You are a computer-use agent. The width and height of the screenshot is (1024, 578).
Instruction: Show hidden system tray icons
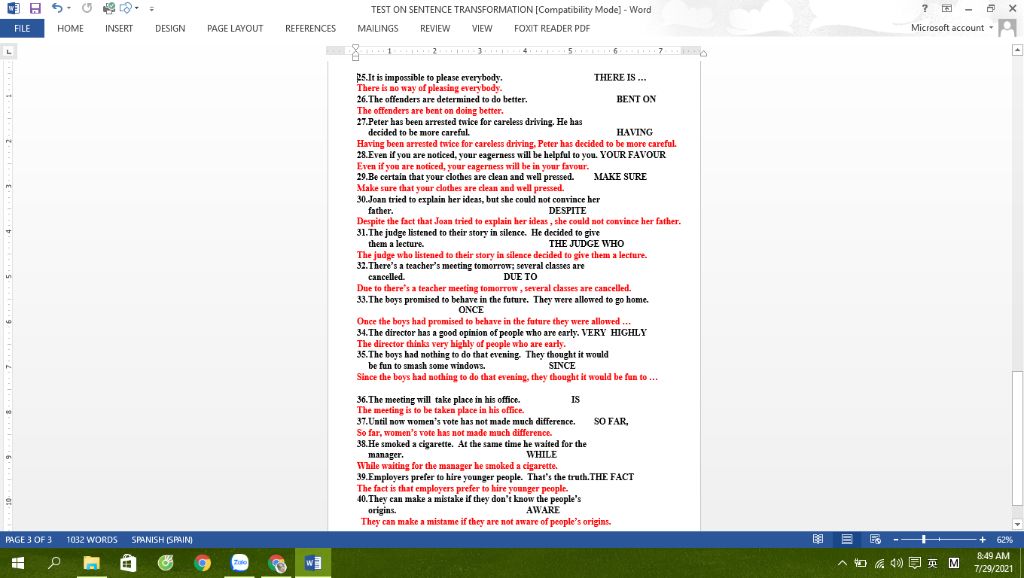coord(842,563)
